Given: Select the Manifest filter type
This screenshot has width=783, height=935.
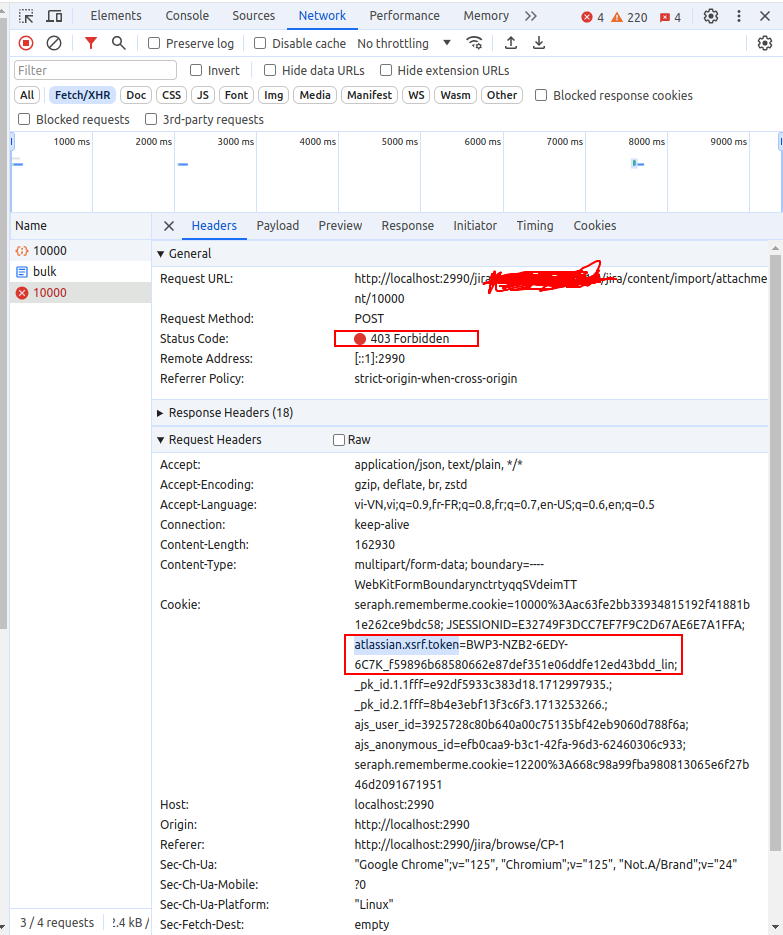Looking at the screenshot, I should [369, 95].
